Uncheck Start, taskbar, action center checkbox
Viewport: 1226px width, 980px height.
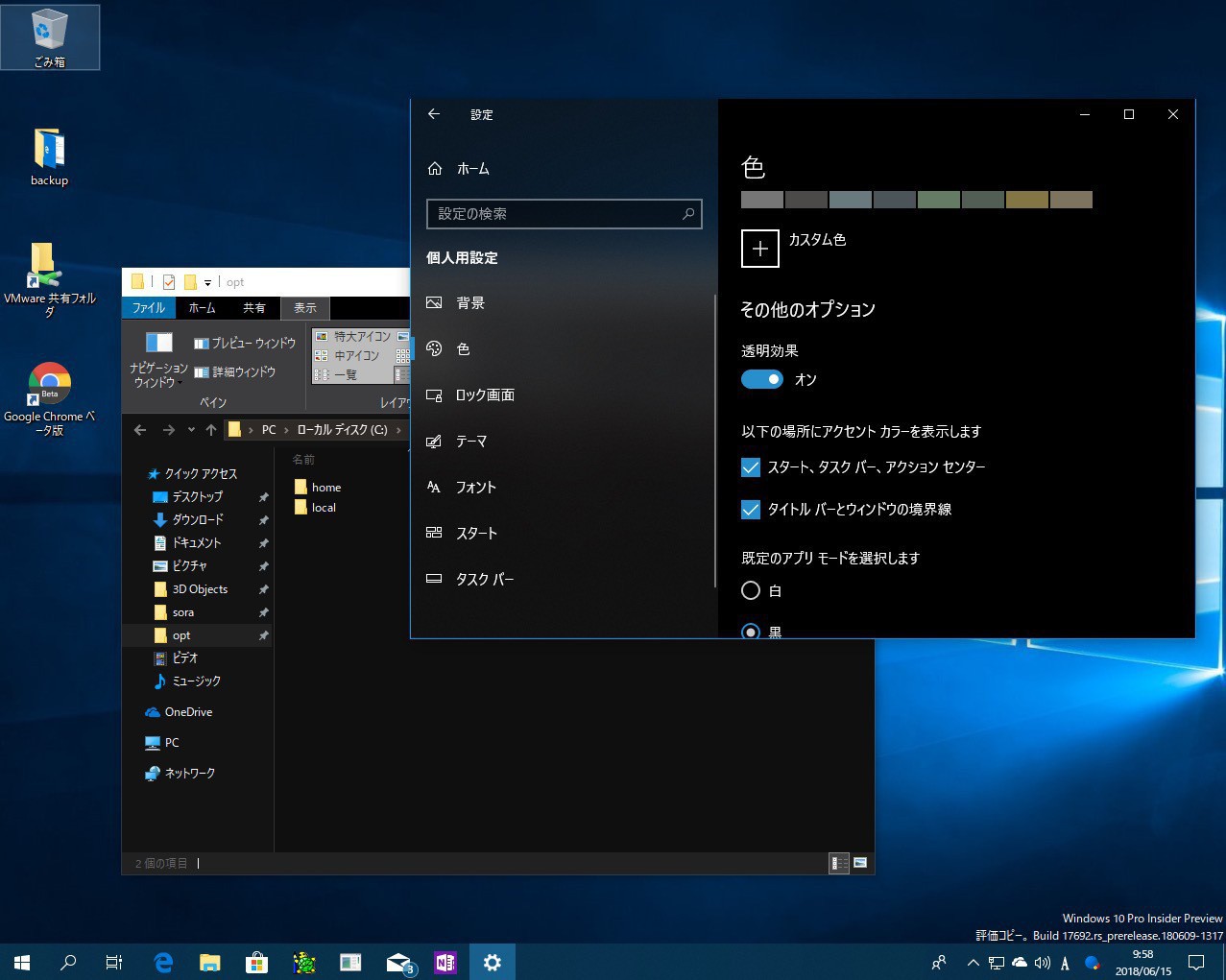tap(751, 467)
